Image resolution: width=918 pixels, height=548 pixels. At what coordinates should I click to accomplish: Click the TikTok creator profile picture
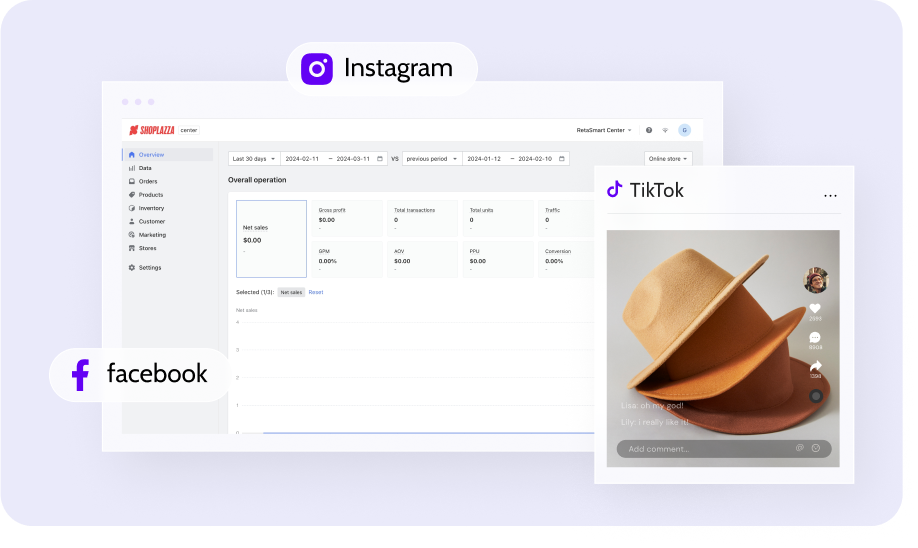point(816,280)
